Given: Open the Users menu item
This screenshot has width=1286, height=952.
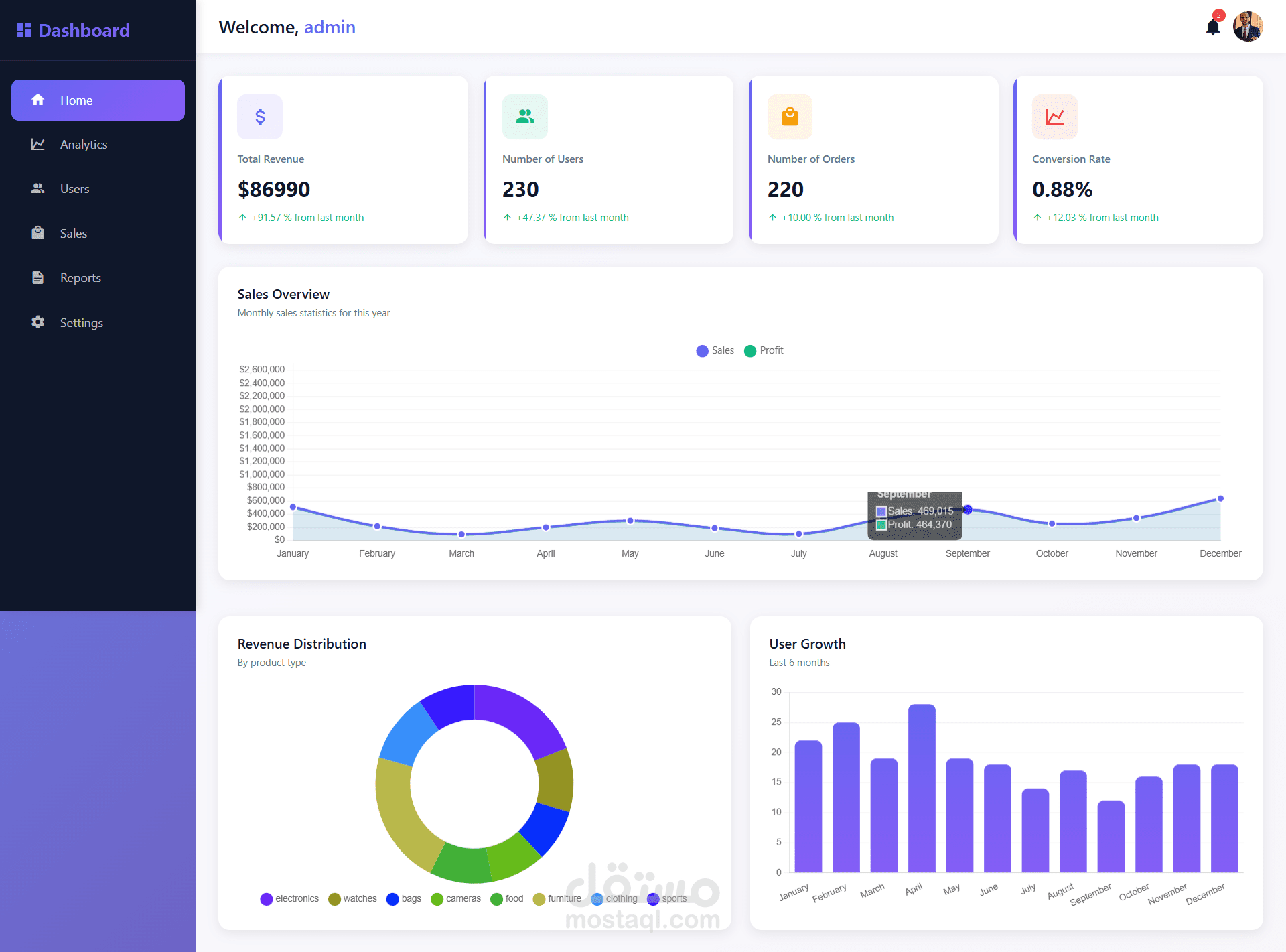Looking at the screenshot, I should pos(98,188).
